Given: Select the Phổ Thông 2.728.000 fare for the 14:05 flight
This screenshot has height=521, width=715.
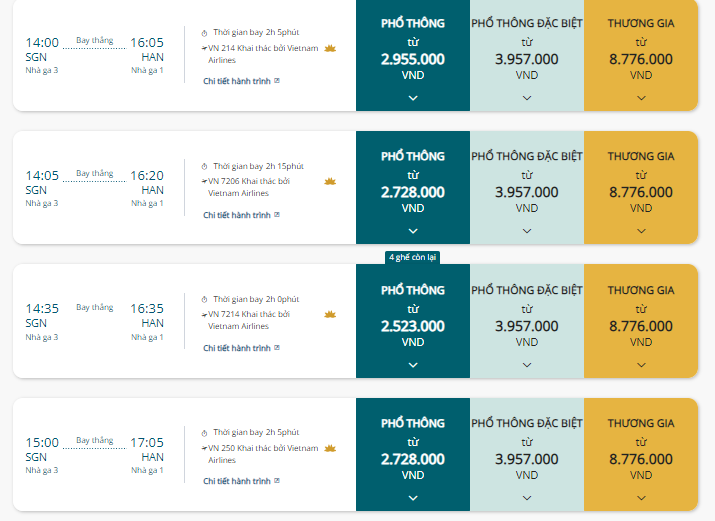Looking at the screenshot, I should coord(413,187).
